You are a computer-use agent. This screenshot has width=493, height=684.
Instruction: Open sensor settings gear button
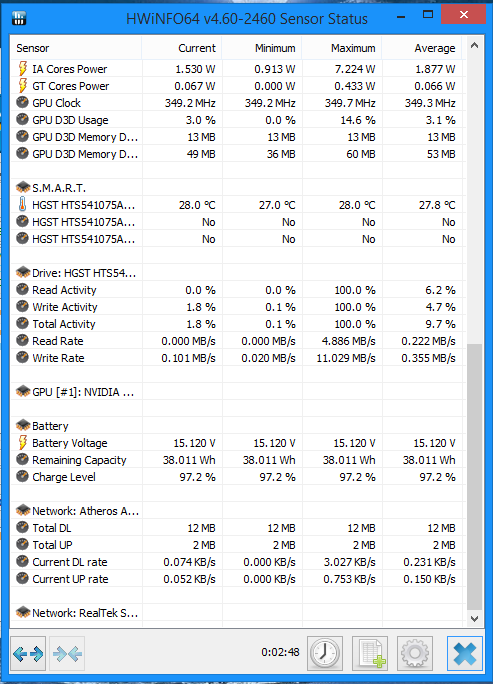click(x=415, y=653)
